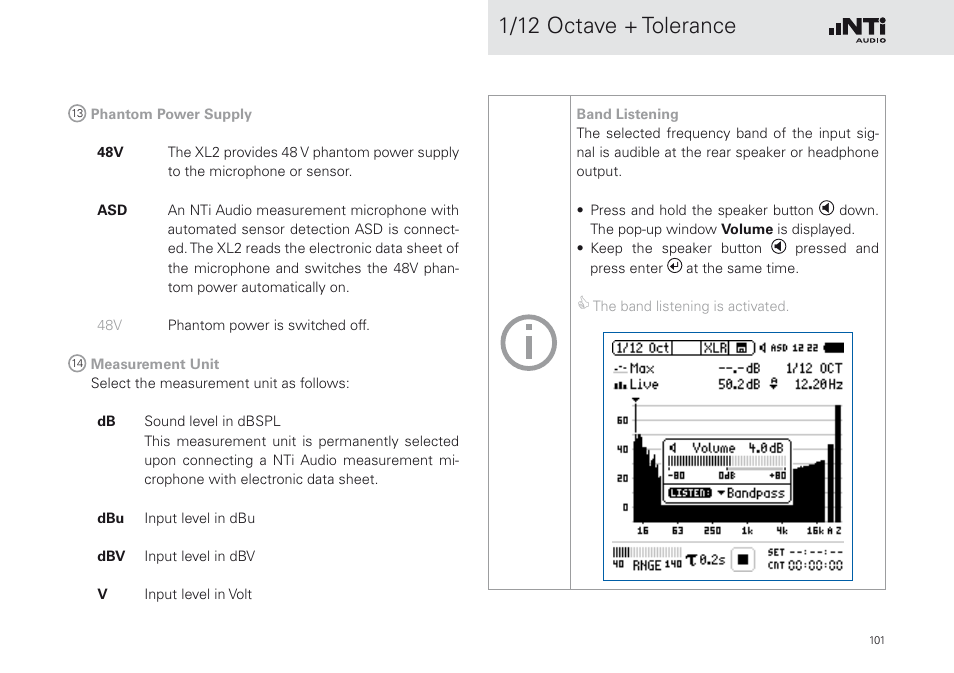Click the wideband Z bar in spectrum
This screenshot has width=954, height=673.
pyautogui.click(x=838, y=464)
